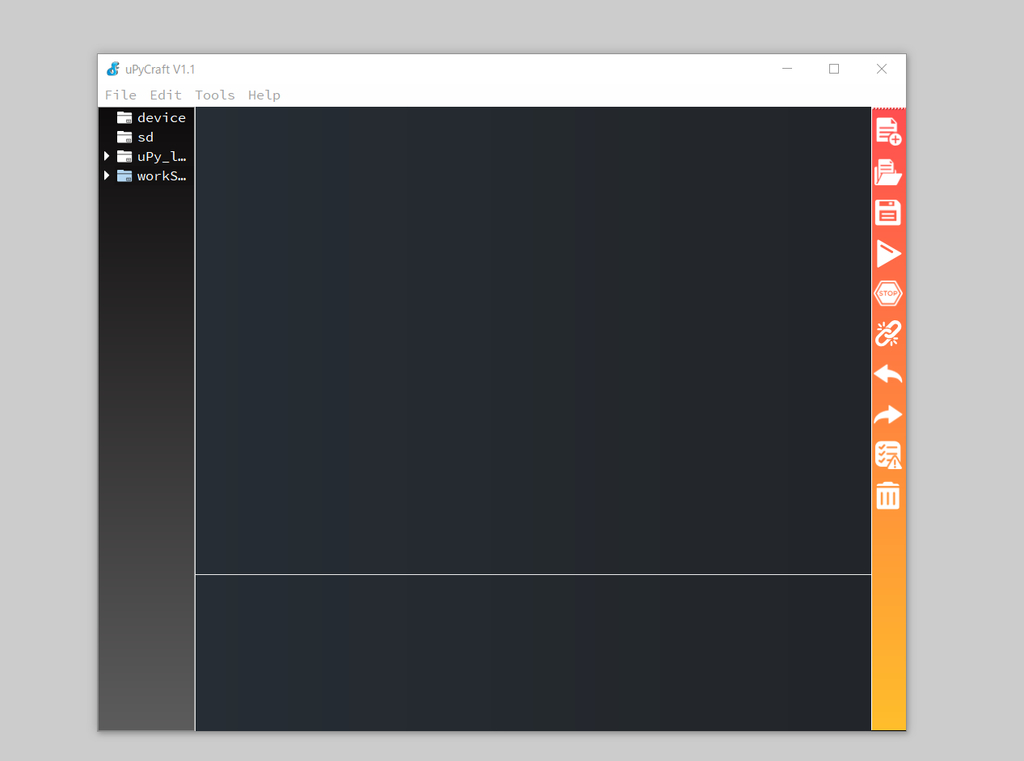Click the device folder icon

point(124,118)
